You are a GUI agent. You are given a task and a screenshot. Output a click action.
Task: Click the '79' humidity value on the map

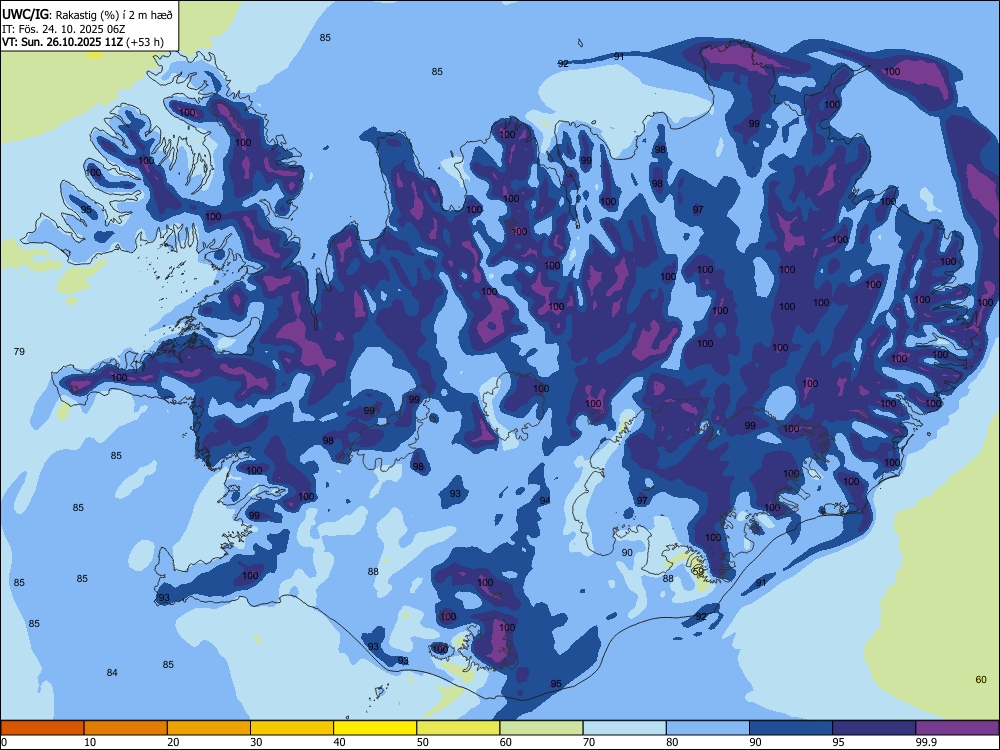click(x=19, y=351)
